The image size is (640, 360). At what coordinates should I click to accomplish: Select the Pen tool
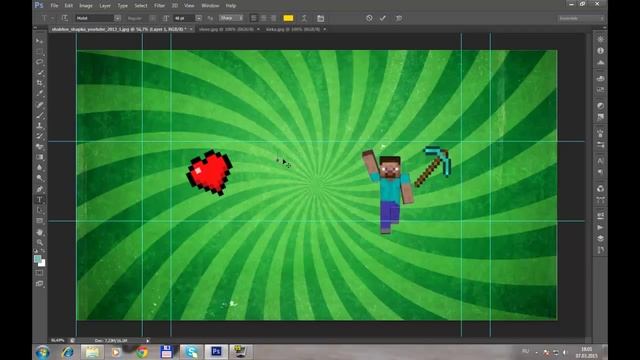tap(40, 189)
